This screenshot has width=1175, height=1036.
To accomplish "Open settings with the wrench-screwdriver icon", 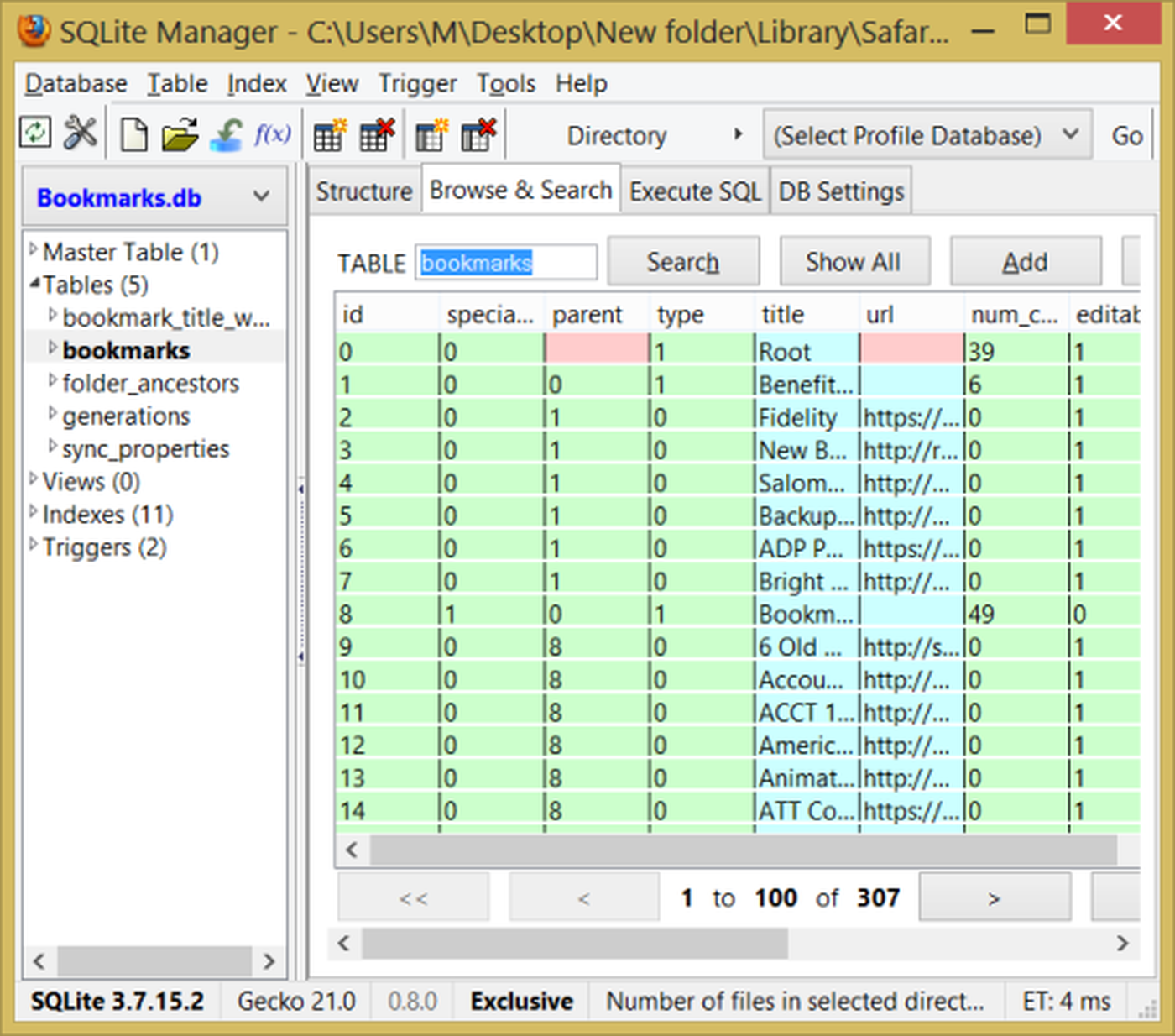I will [81, 133].
